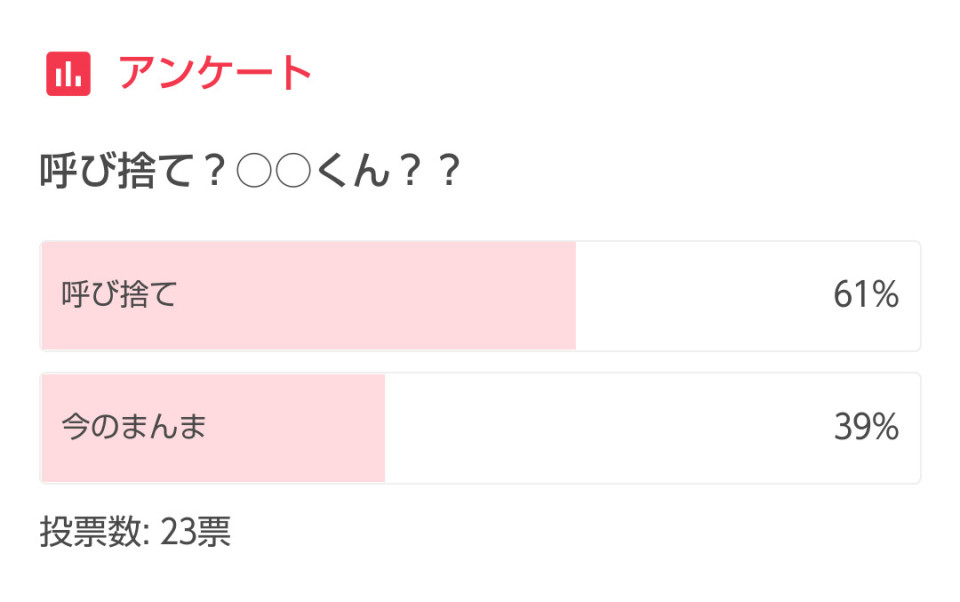The image size is (960, 602).
Task: Click the 61% percentage label
Action: pos(866,295)
